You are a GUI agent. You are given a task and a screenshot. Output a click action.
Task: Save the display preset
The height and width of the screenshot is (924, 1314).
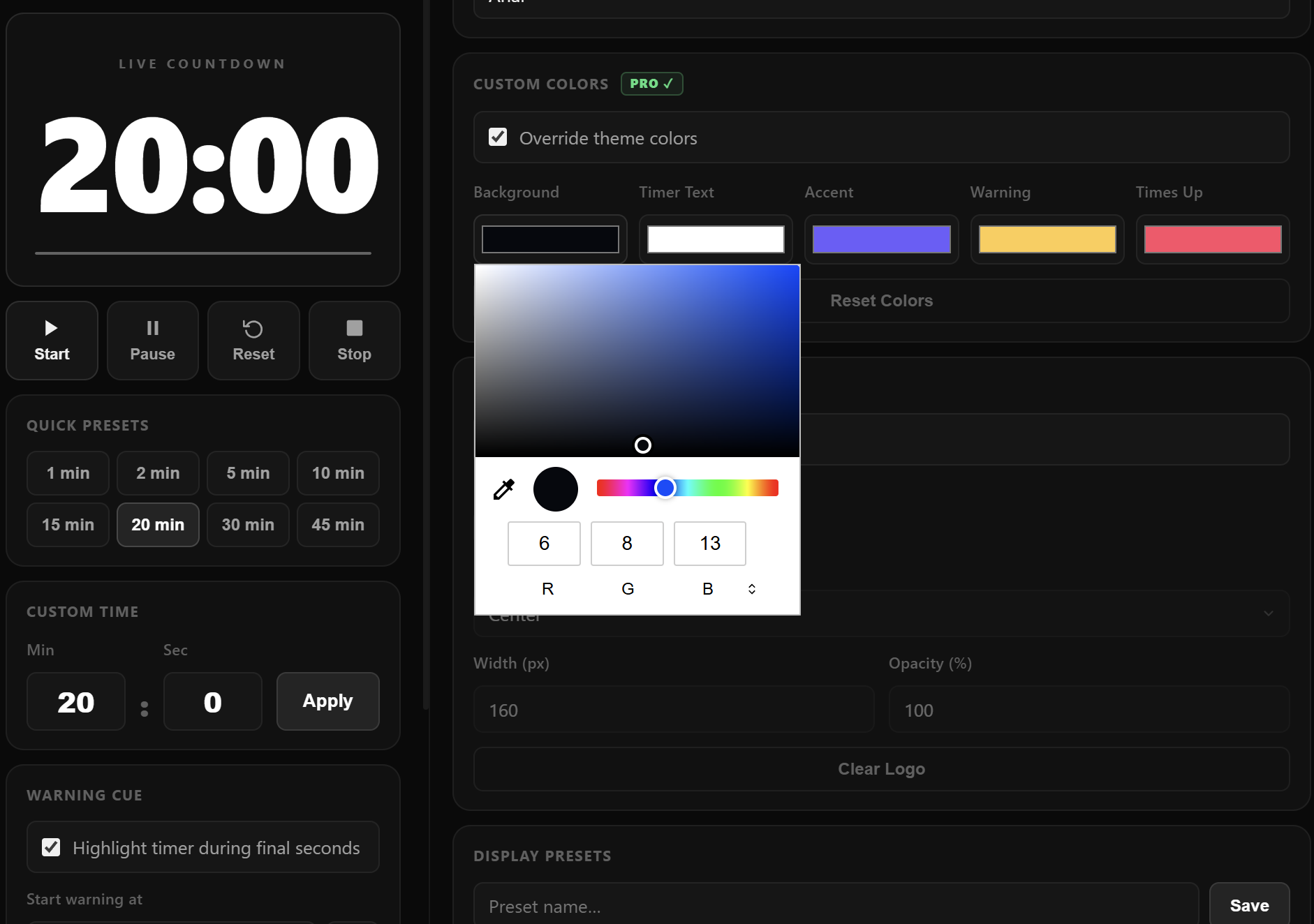coord(1249,904)
